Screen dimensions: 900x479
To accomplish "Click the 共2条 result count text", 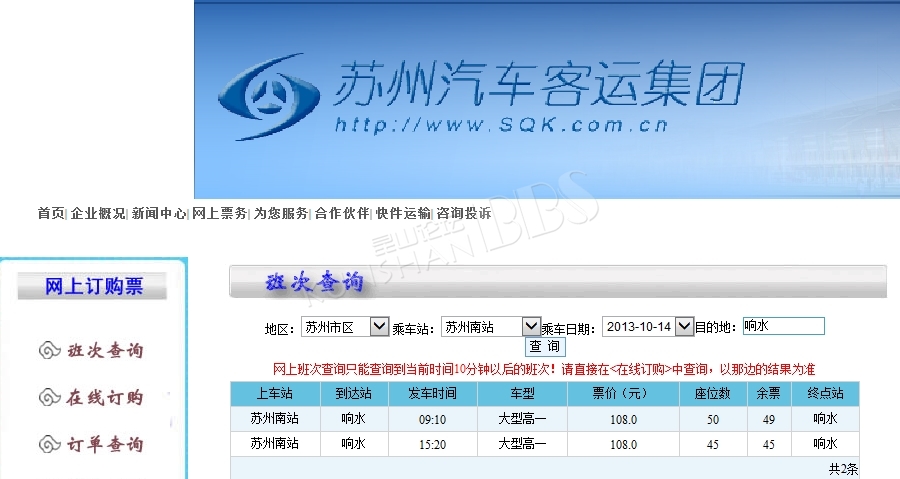I will coord(843,469).
